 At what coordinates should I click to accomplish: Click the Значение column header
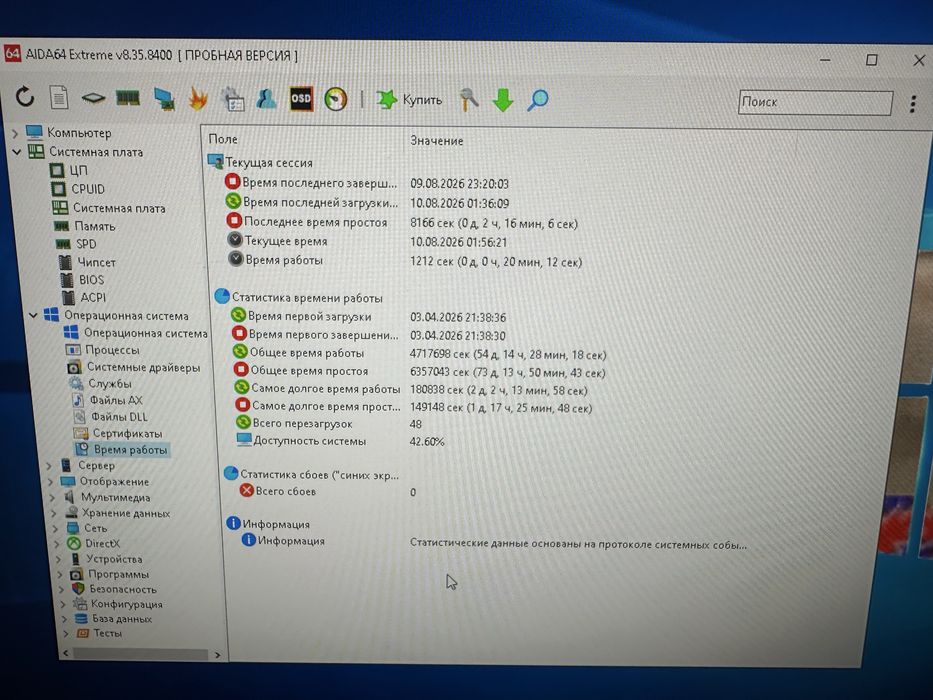pyautogui.click(x=437, y=141)
